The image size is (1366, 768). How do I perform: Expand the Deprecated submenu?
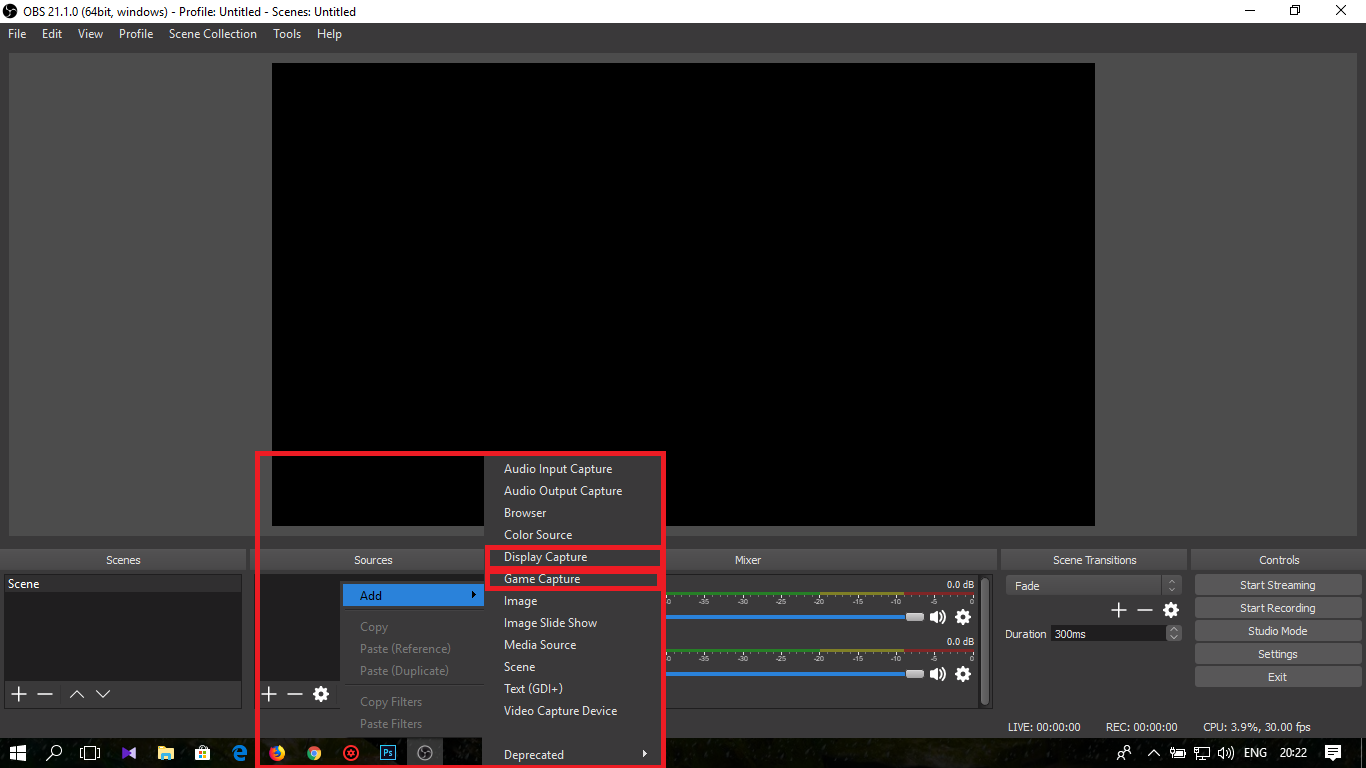[574, 755]
